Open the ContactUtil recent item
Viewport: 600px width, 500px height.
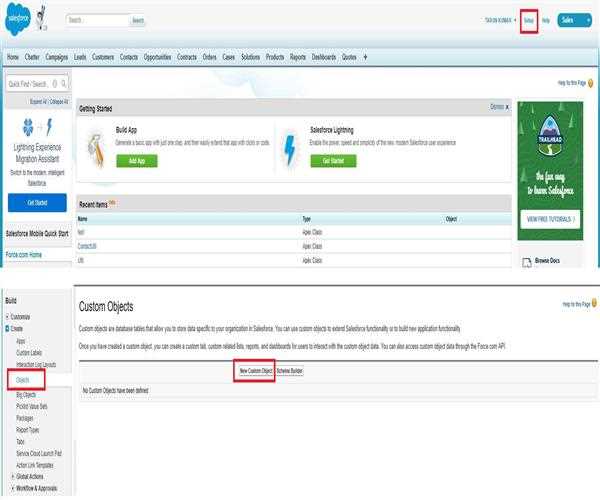[x=87, y=246]
